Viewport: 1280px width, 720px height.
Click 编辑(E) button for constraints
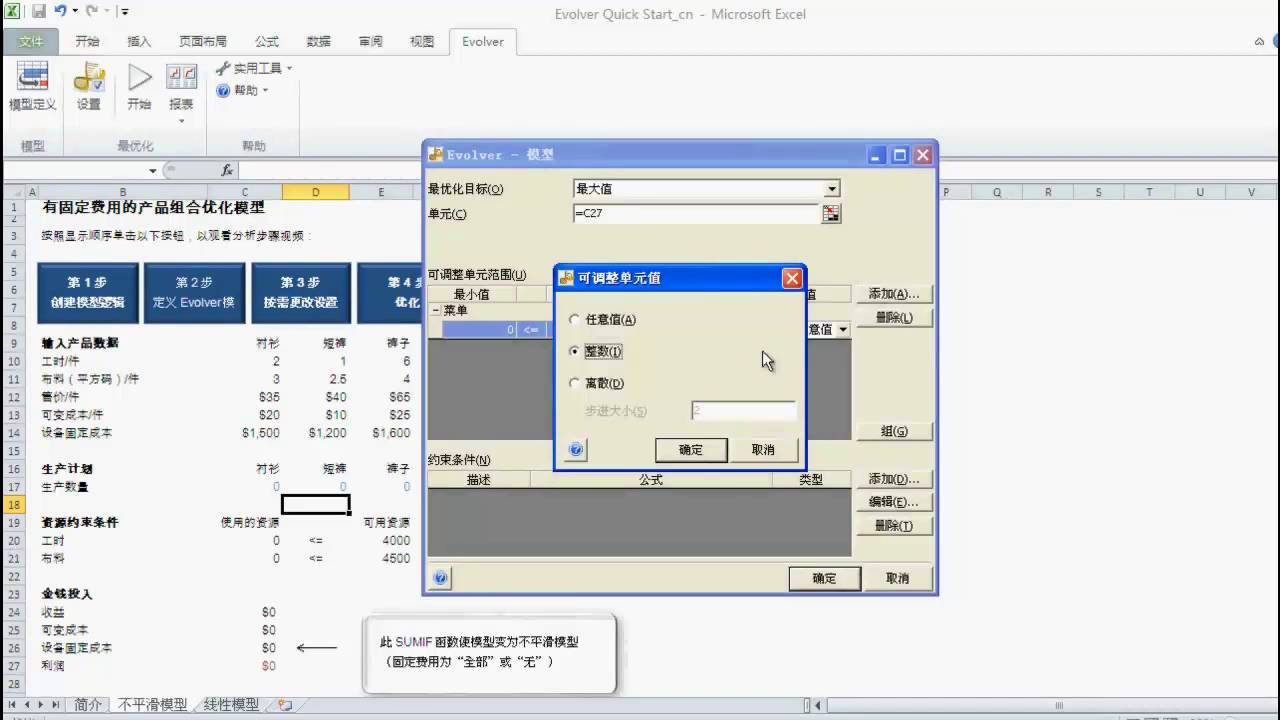coord(894,502)
